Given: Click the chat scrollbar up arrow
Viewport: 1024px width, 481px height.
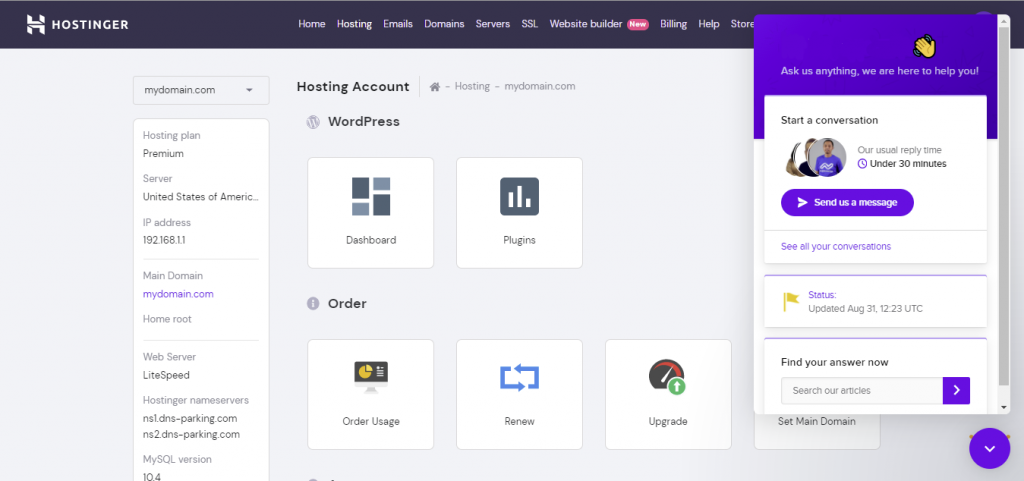Looking at the screenshot, I should (x=1004, y=20).
